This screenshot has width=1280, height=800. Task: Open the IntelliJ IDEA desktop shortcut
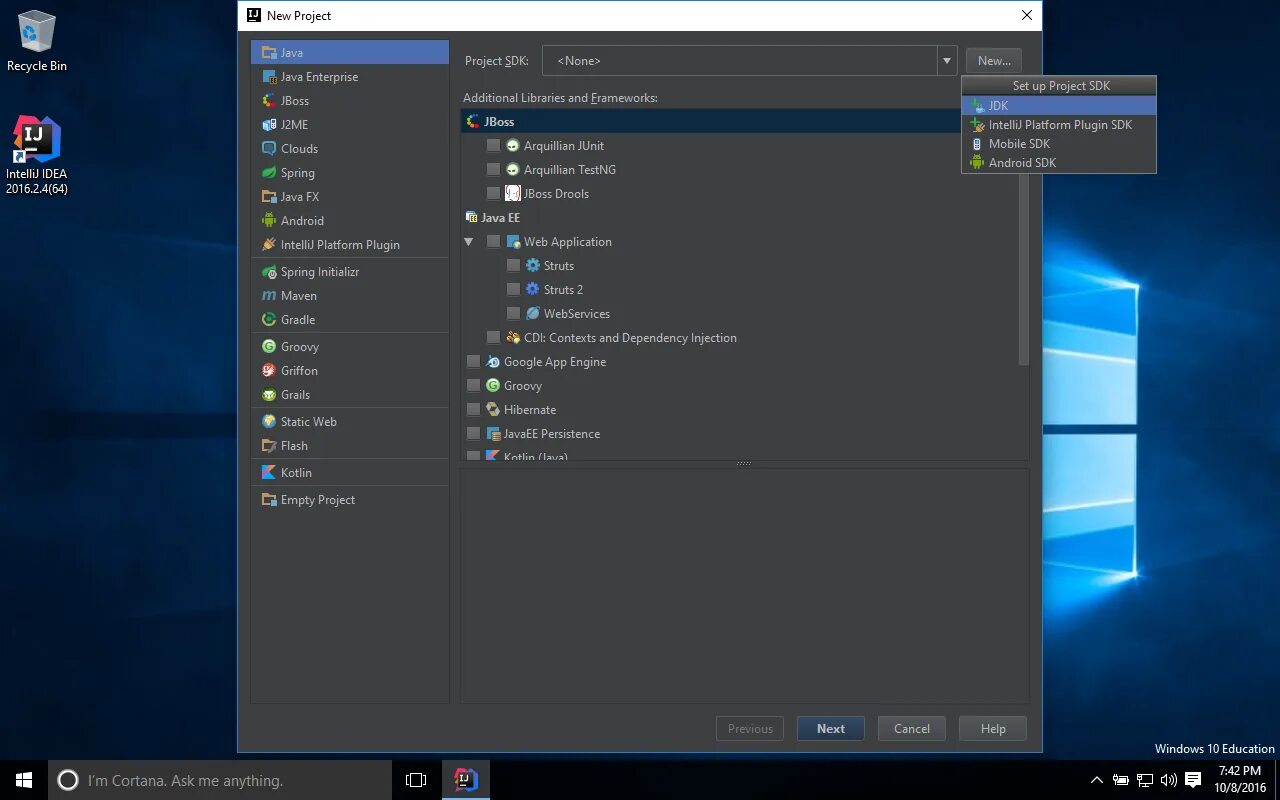tap(37, 155)
